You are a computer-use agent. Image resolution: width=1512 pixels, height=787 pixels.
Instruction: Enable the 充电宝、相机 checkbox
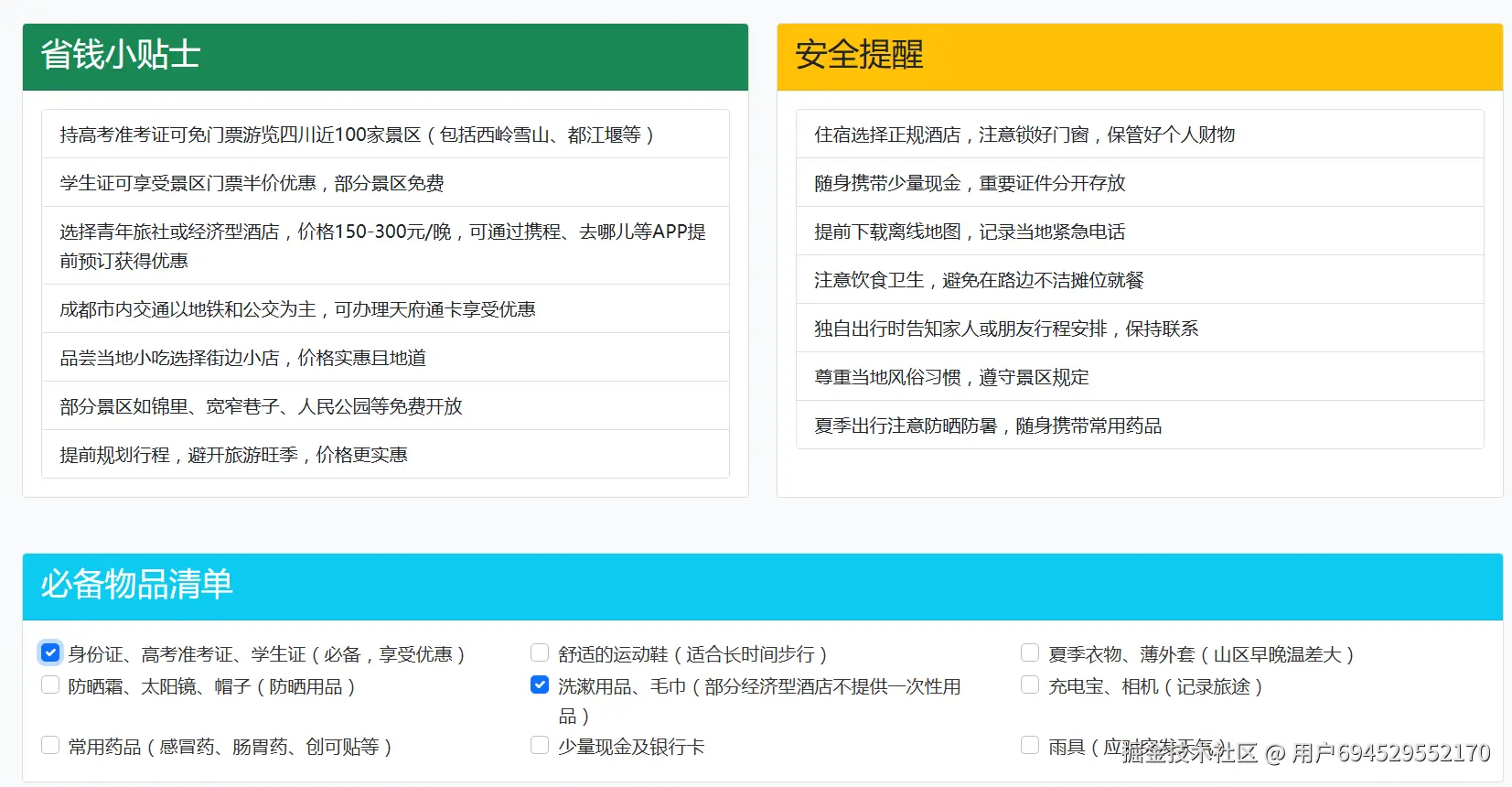[x=1030, y=685]
